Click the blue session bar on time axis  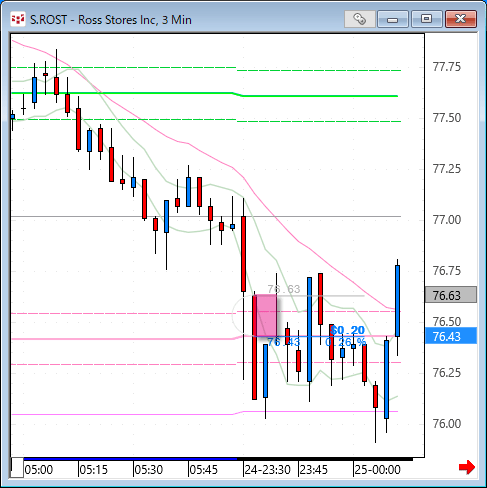click(130, 459)
